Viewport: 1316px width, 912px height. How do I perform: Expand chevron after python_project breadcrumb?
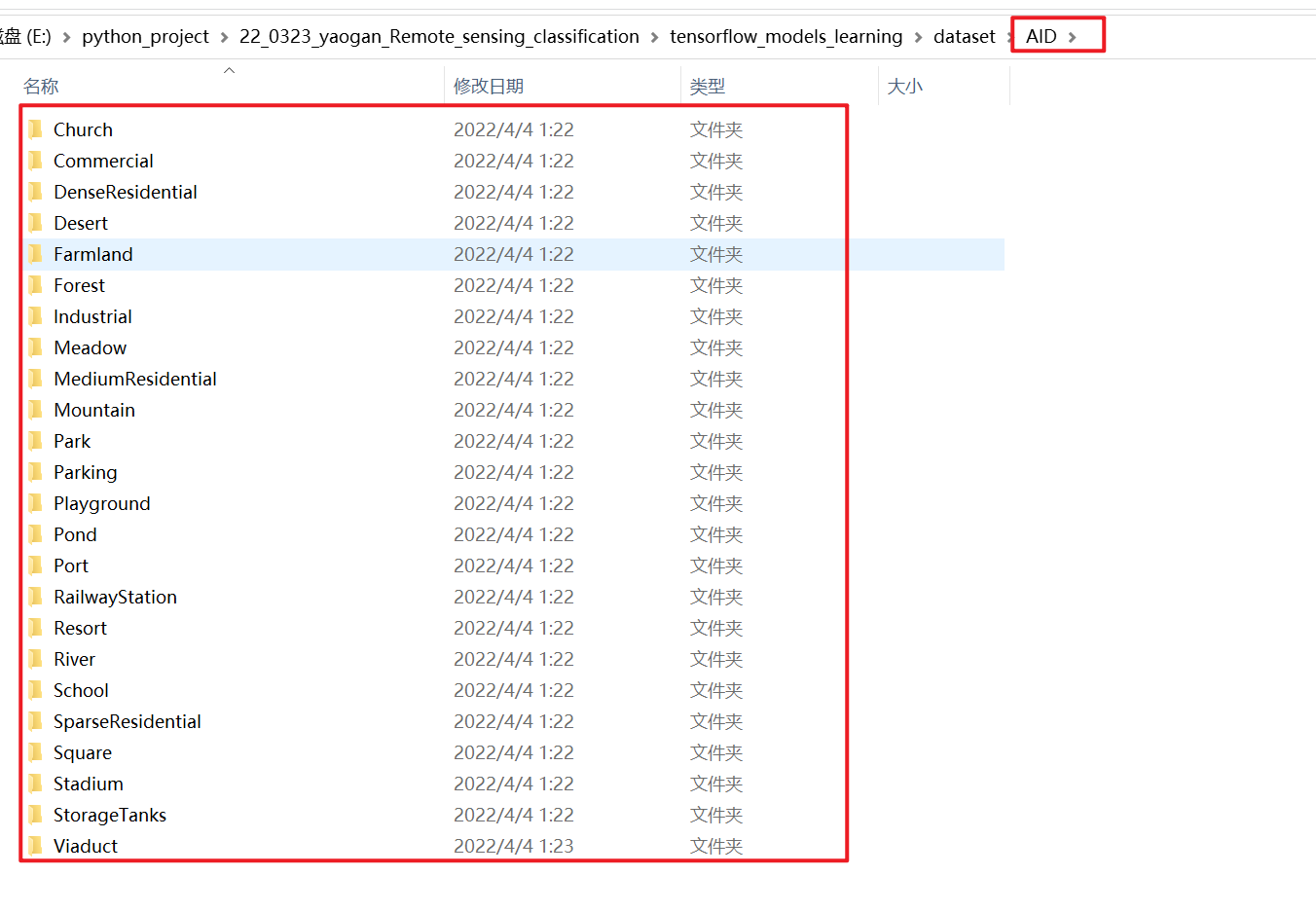coord(224,37)
